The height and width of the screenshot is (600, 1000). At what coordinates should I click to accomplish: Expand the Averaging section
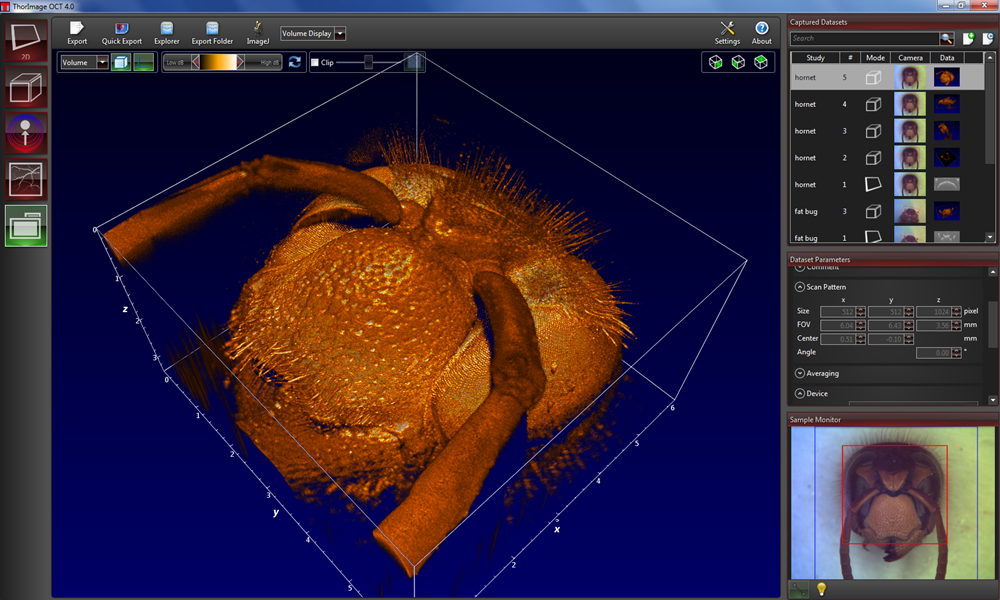800,373
